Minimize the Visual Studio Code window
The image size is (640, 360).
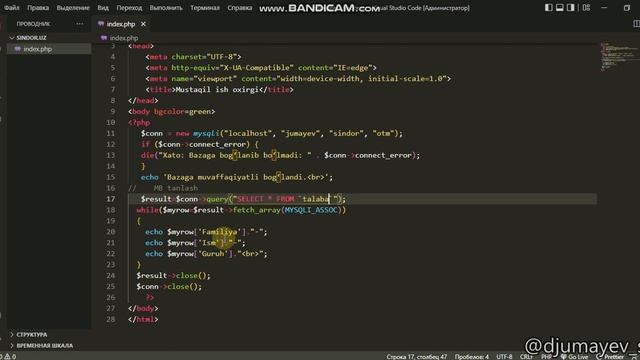point(604,8)
